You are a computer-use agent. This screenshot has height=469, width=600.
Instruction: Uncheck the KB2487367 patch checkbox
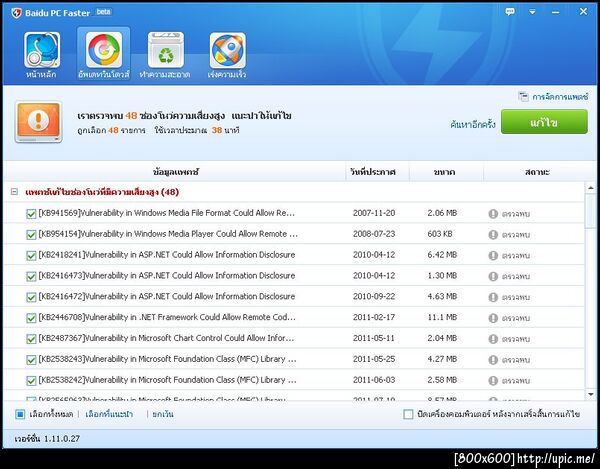tap(31, 339)
